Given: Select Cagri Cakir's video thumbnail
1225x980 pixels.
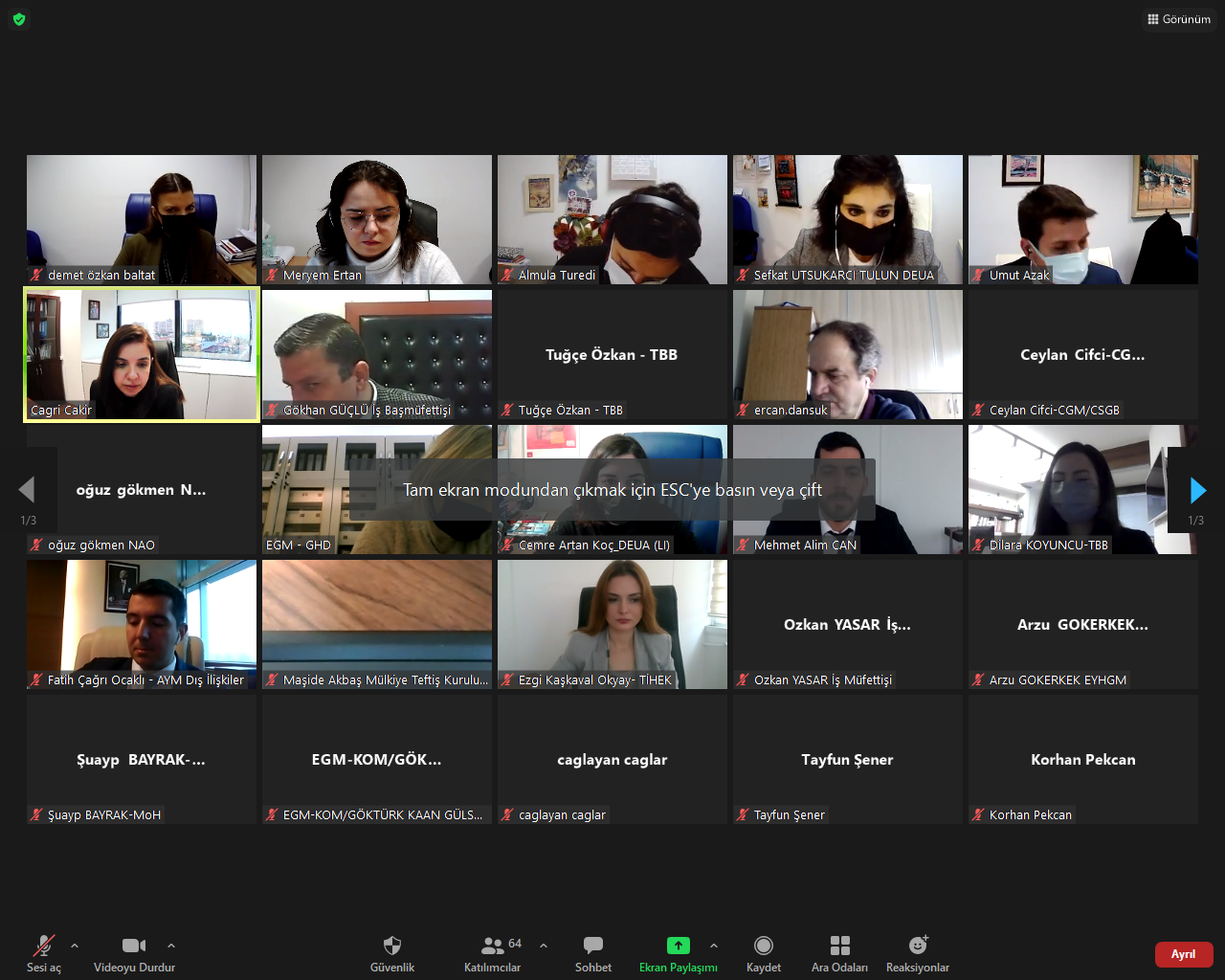Looking at the screenshot, I should point(142,354).
